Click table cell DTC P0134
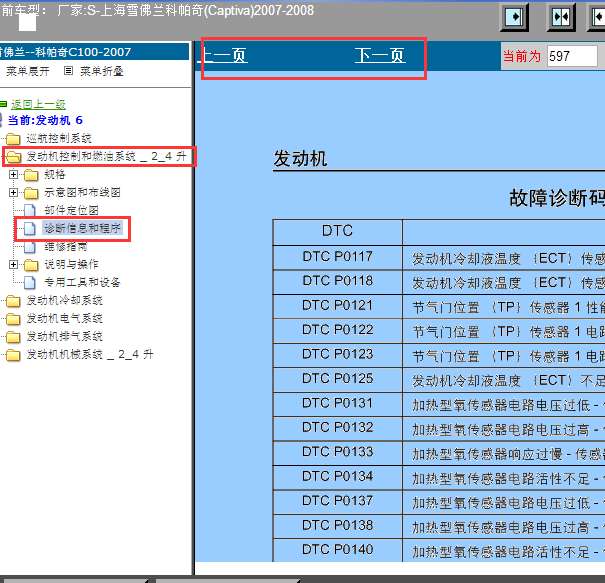Screen dimensions: 605x583 point(338,476)
